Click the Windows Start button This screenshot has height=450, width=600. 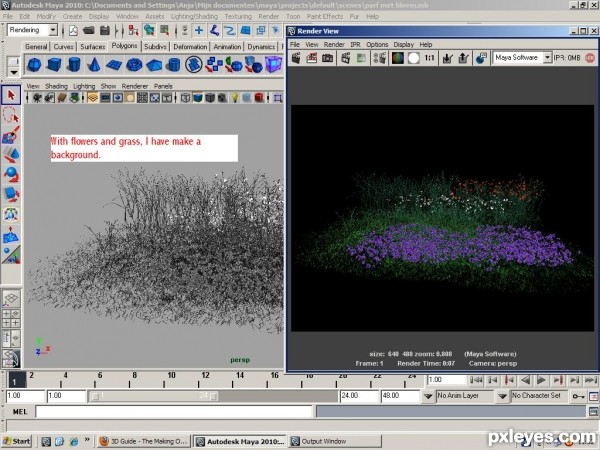(17, 441)
